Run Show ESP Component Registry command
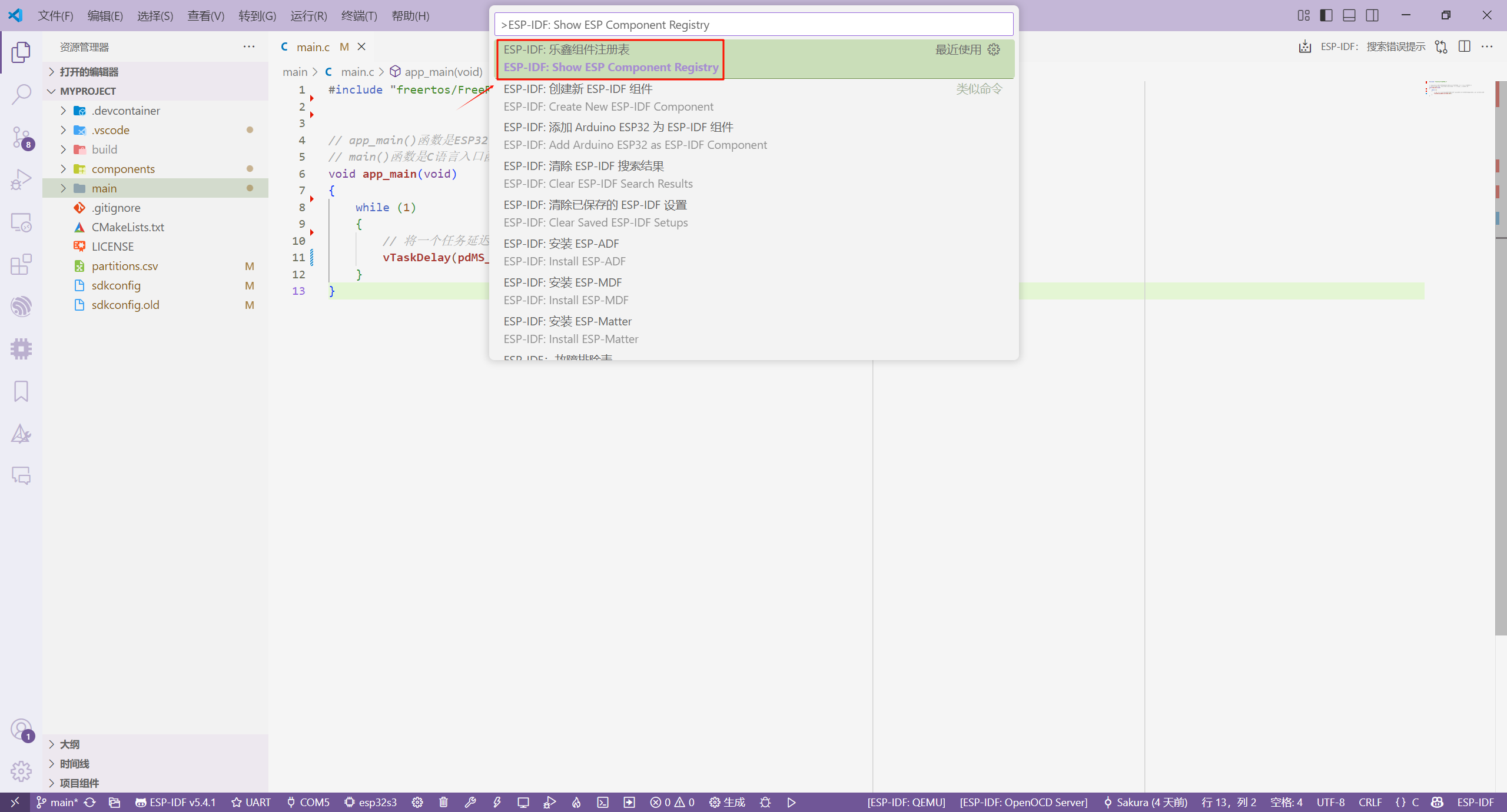The width and height of the screenshot is (1507, 812). pos(610,59)
